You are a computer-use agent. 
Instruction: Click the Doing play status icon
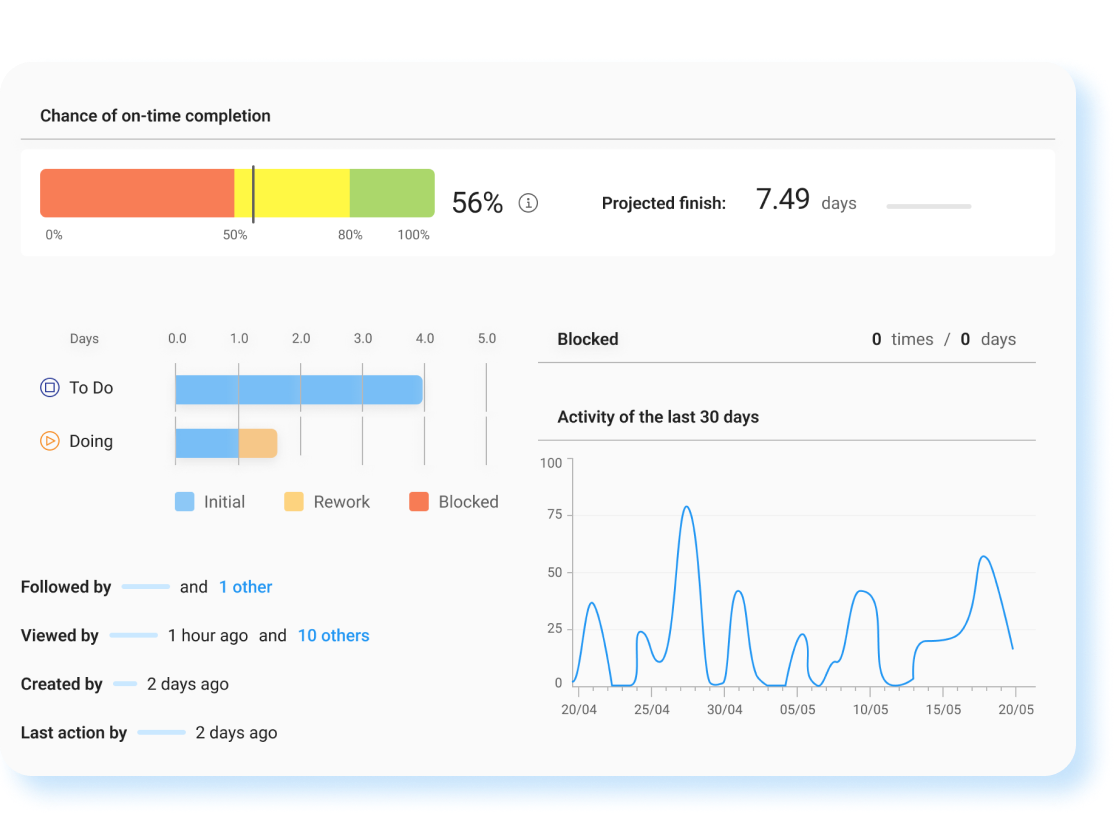50,441
